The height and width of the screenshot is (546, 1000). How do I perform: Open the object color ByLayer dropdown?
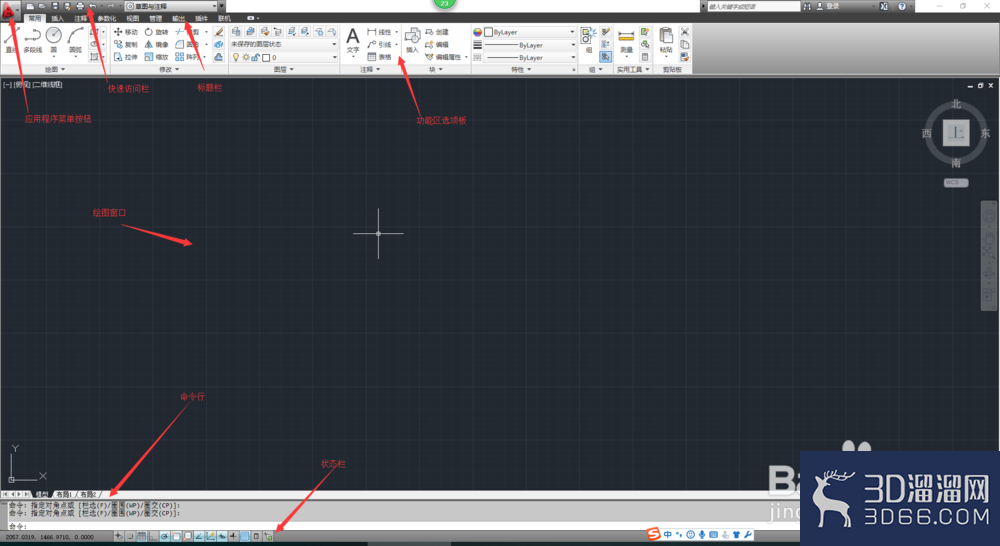pyautogui.click(x=529, y=32)
